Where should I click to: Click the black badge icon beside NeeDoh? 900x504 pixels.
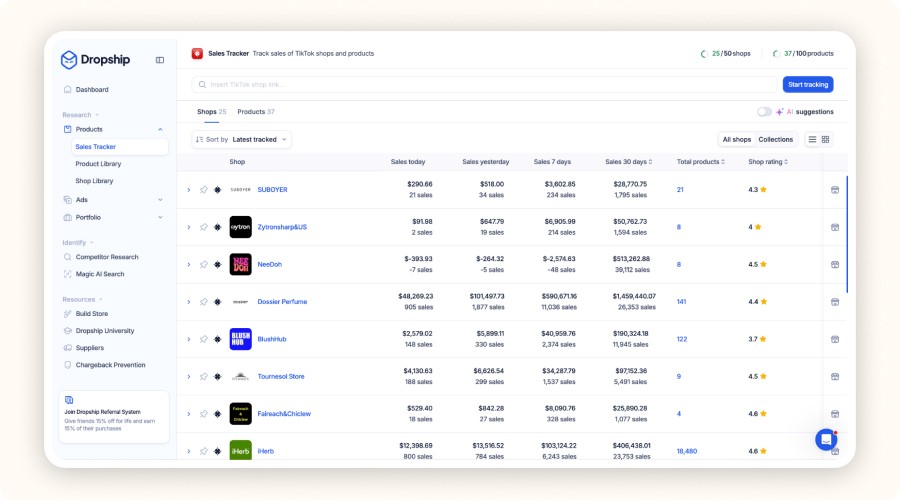(218, 265)
